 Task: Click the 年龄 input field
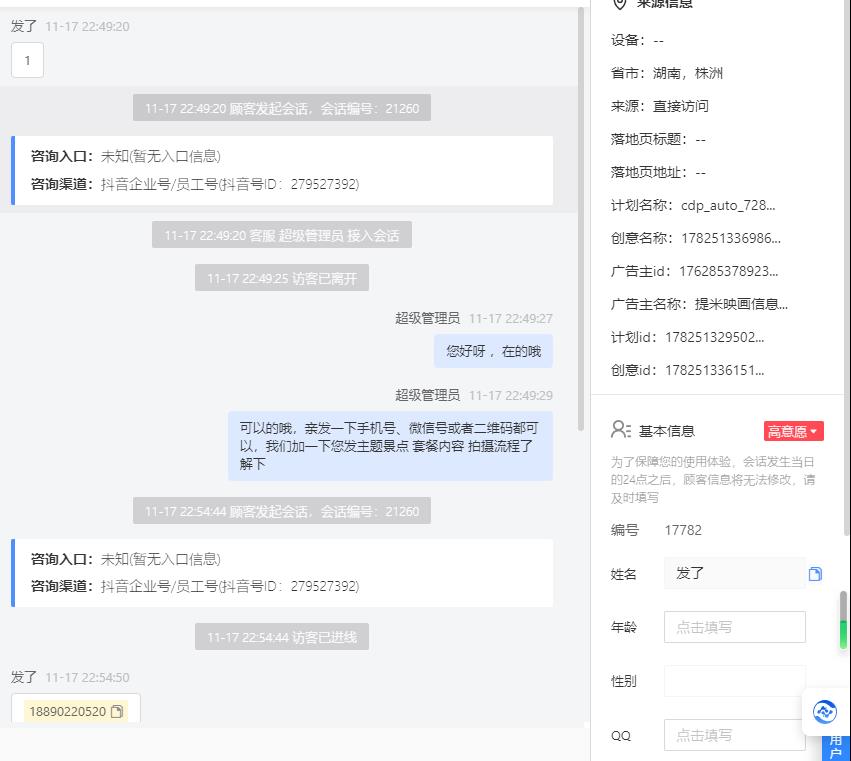click(735, 627)
